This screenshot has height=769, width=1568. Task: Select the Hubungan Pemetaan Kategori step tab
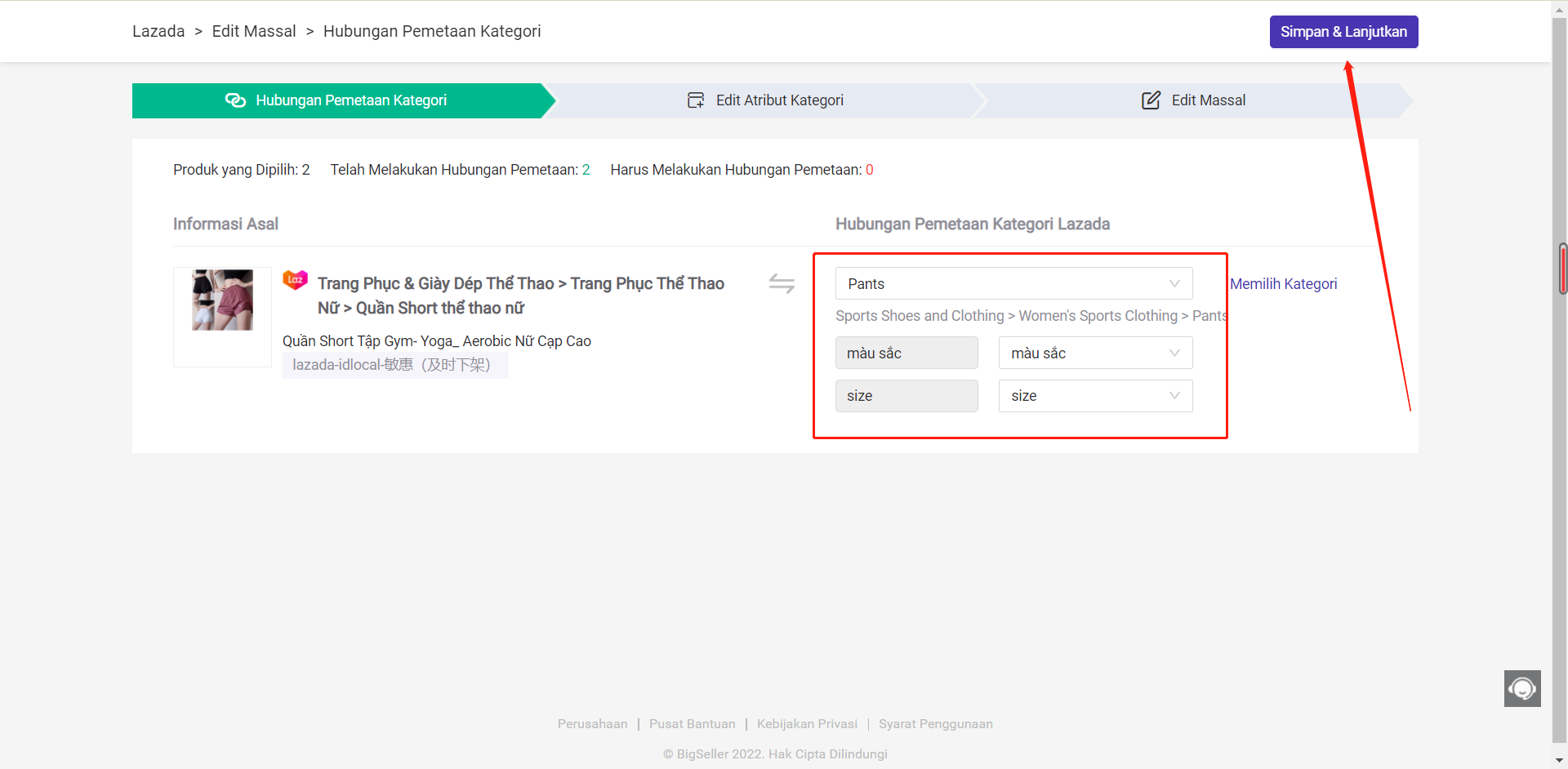point(343,100)
